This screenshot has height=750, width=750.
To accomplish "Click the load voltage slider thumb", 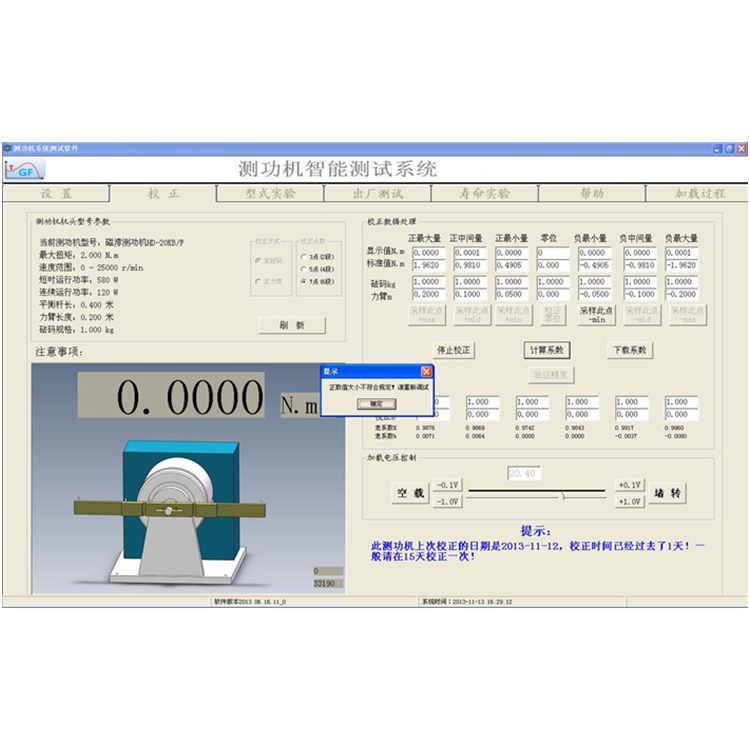I will pyautogui.click(x=563, y=496).
